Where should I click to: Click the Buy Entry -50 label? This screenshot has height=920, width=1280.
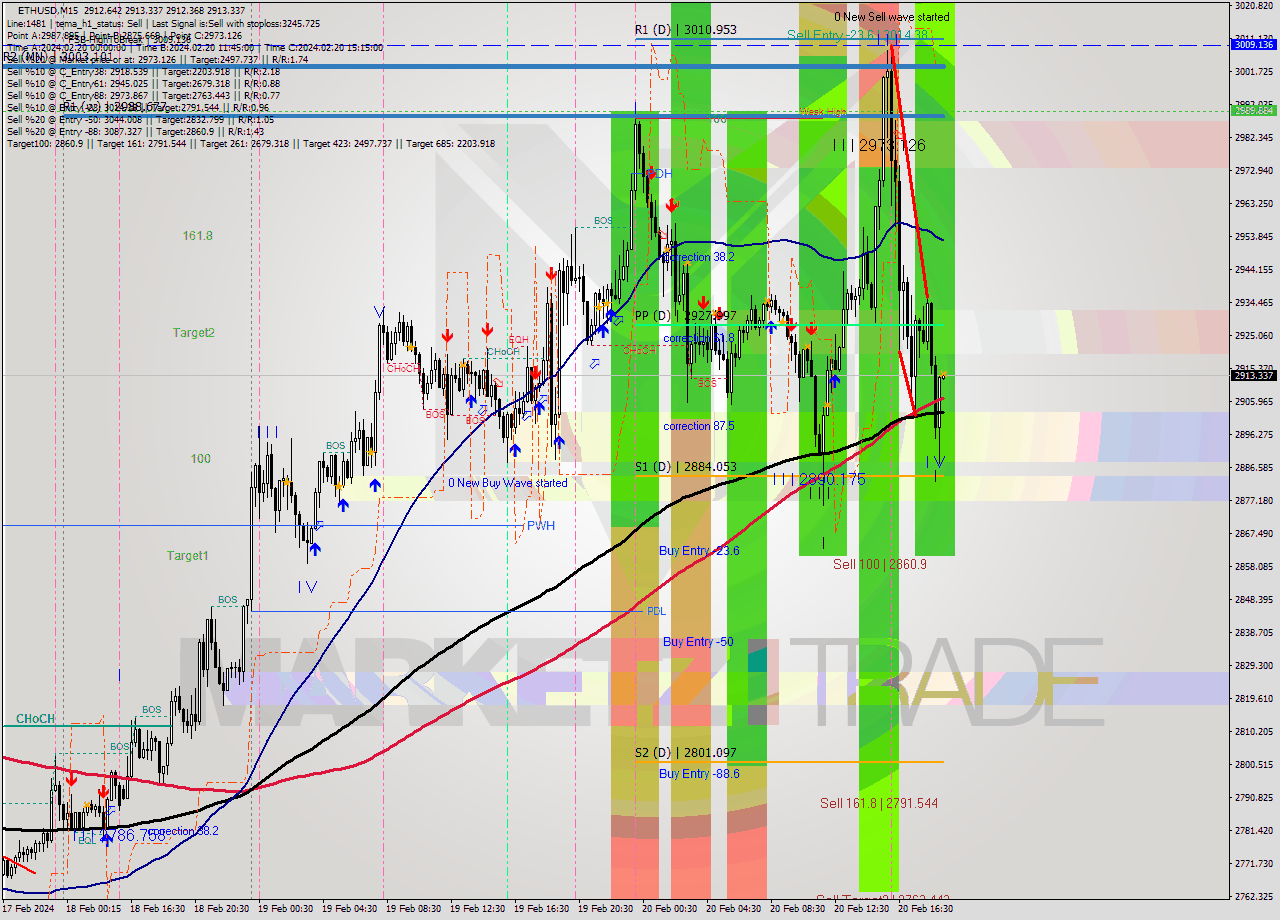click(698, 642)
